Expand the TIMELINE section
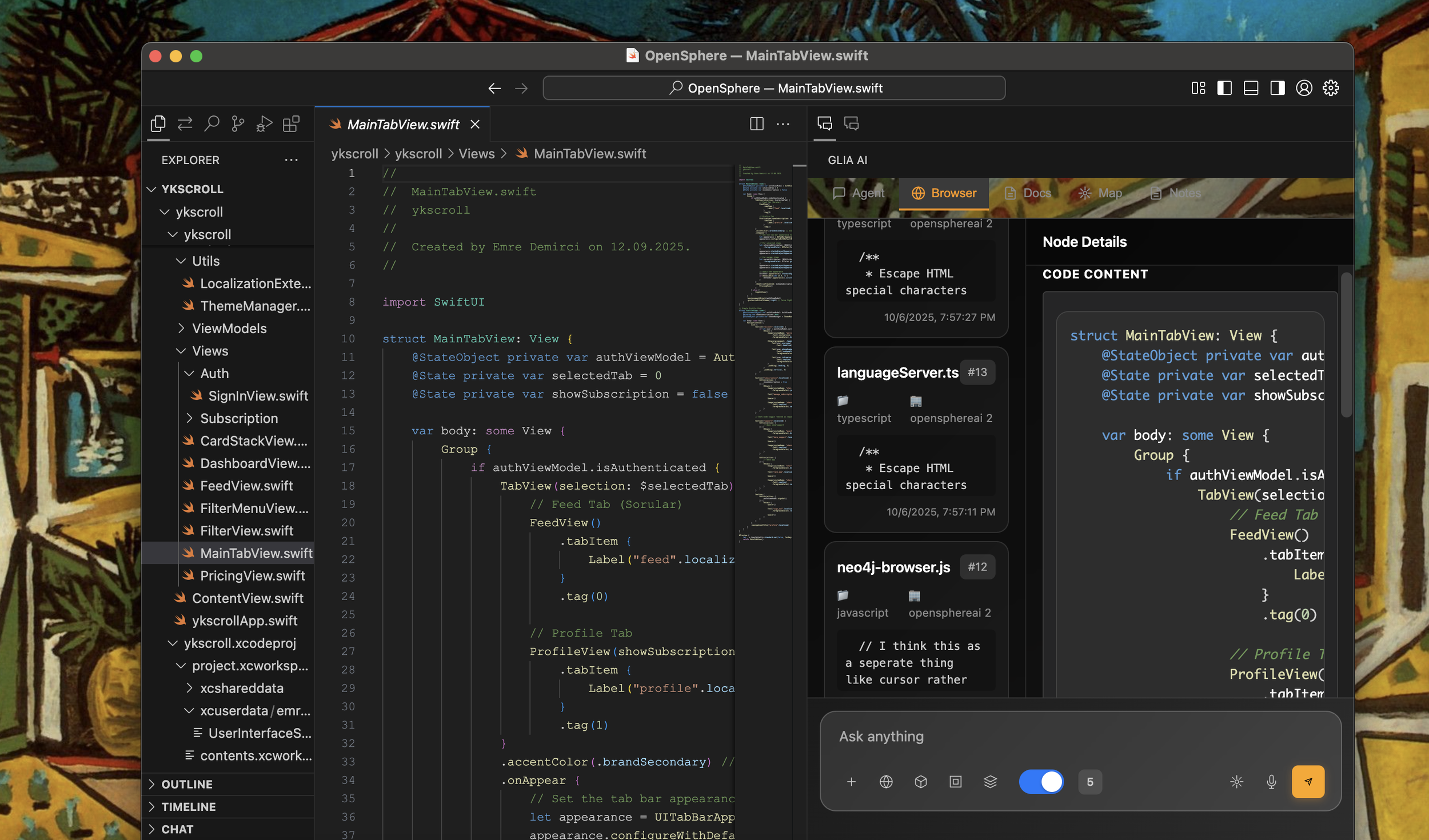Image resolution: width=1429 pixels, height=840 pixels. 227,806
